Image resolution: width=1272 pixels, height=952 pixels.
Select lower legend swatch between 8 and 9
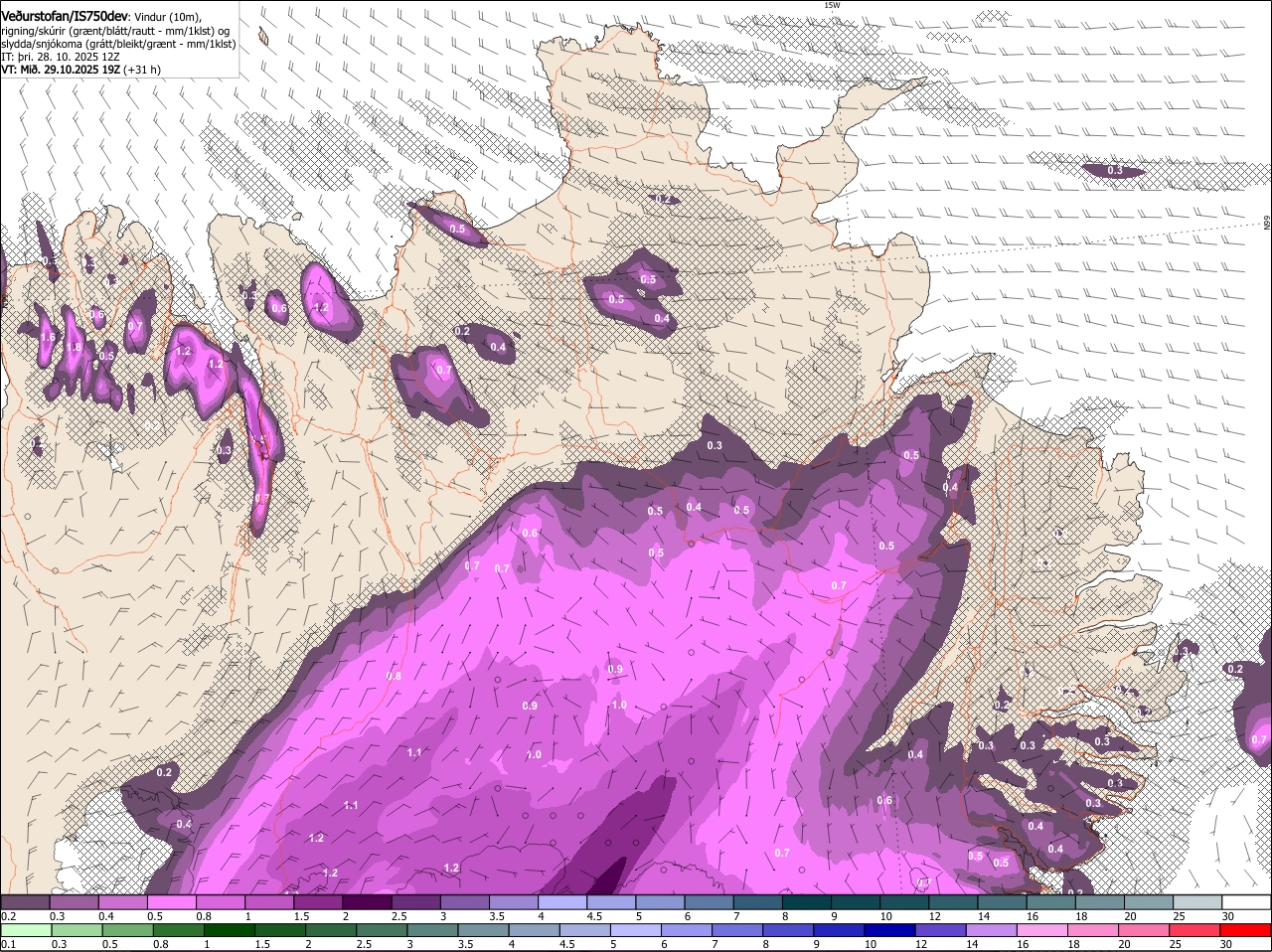787,930
